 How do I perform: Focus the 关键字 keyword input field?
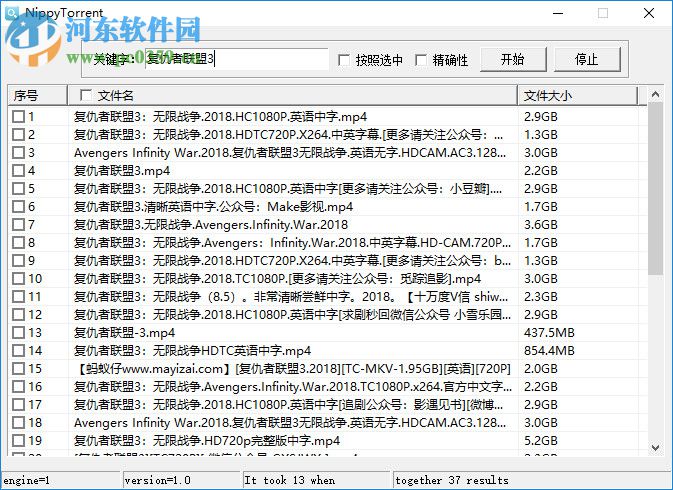236,59
